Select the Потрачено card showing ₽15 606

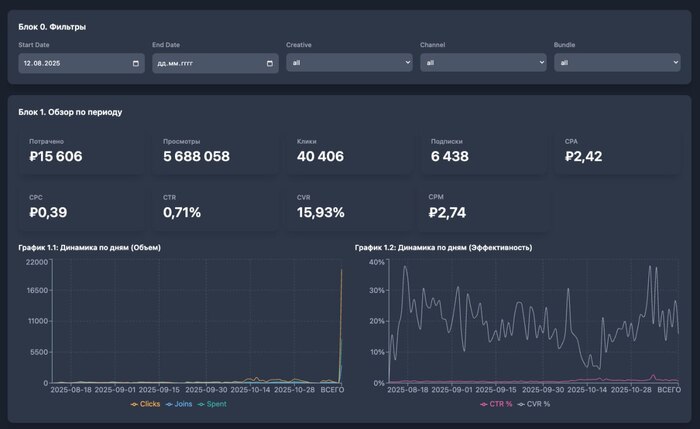(x=82, y=151)
